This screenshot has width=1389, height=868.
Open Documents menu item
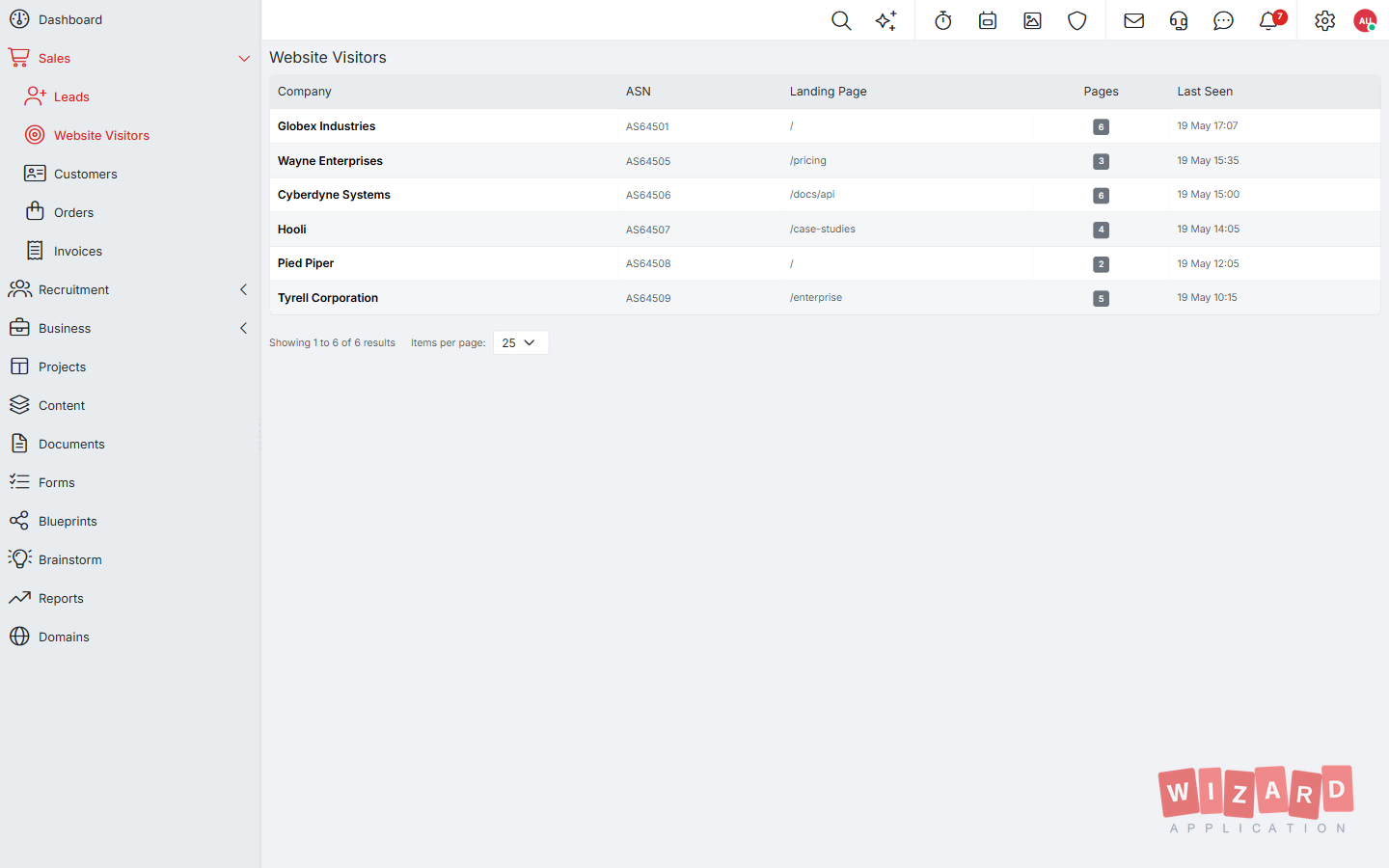pyautogui.click(x=72, y=445)
